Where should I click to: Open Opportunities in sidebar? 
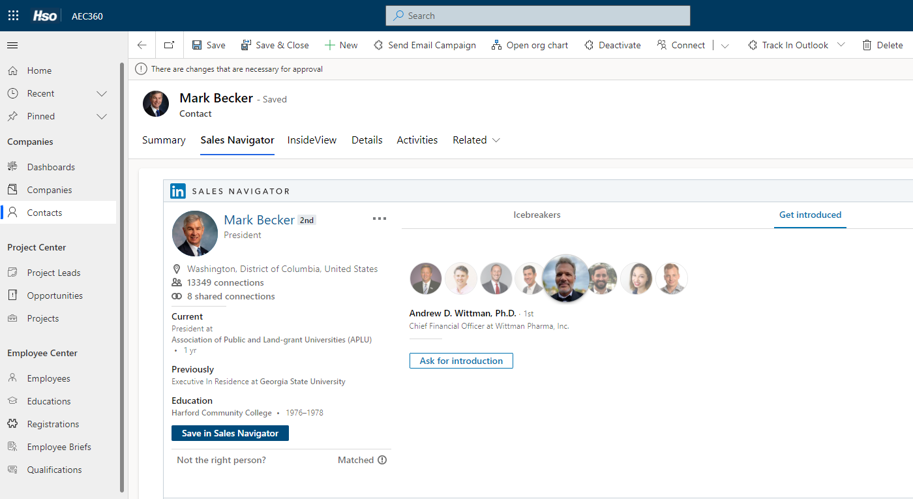pyautogui.click(x=55, y=296)
